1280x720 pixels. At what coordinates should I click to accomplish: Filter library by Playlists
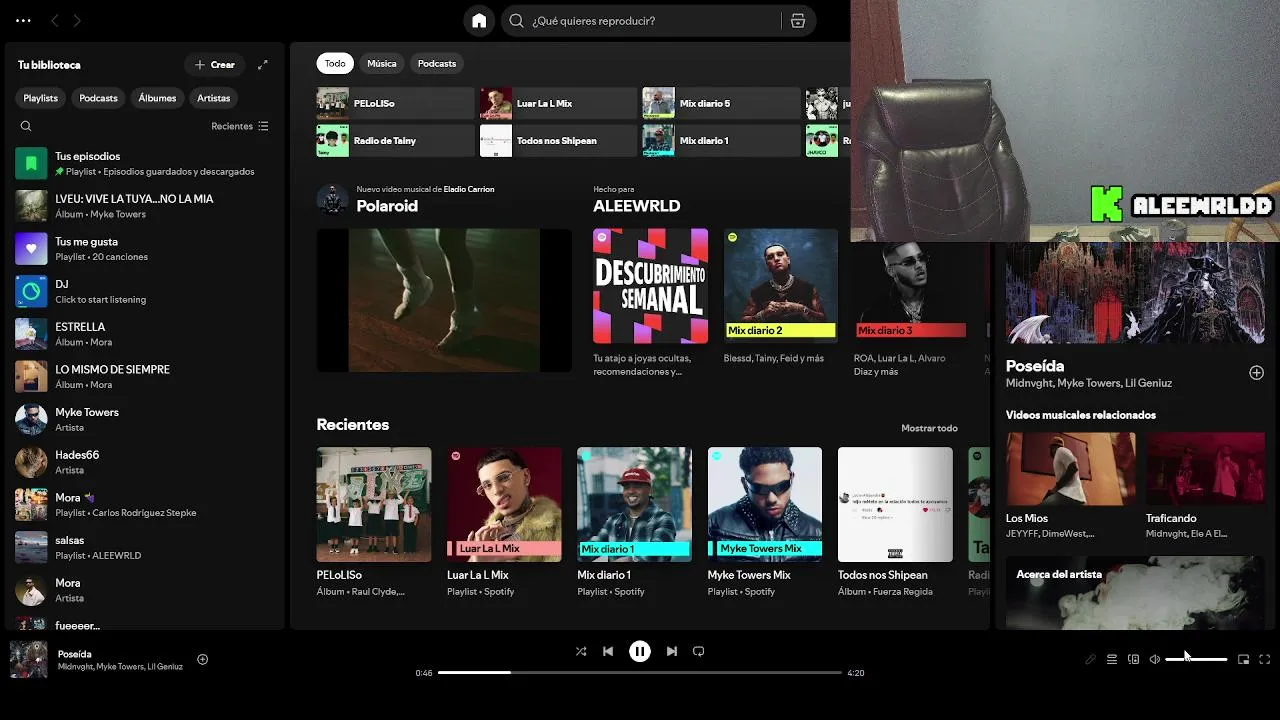(41, 98)
